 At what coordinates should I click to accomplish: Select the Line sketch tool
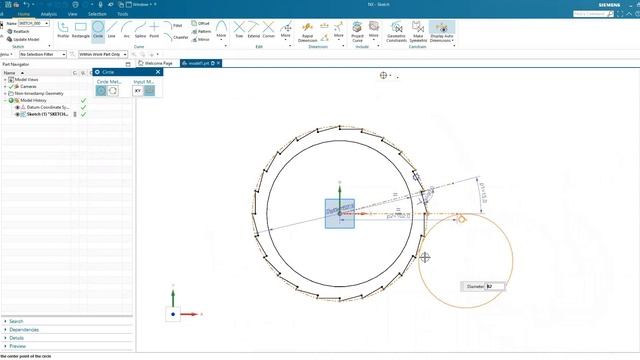pos(111,30)
